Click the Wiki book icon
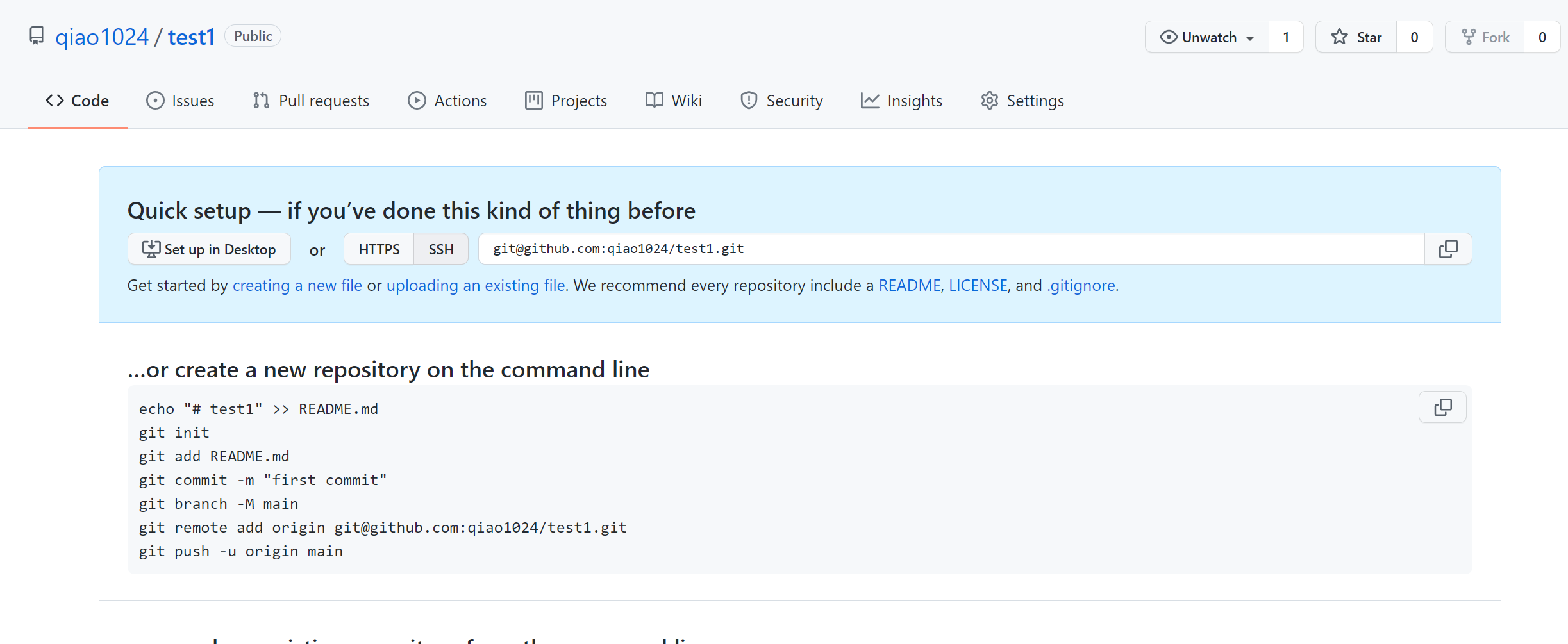 [655, 100]
